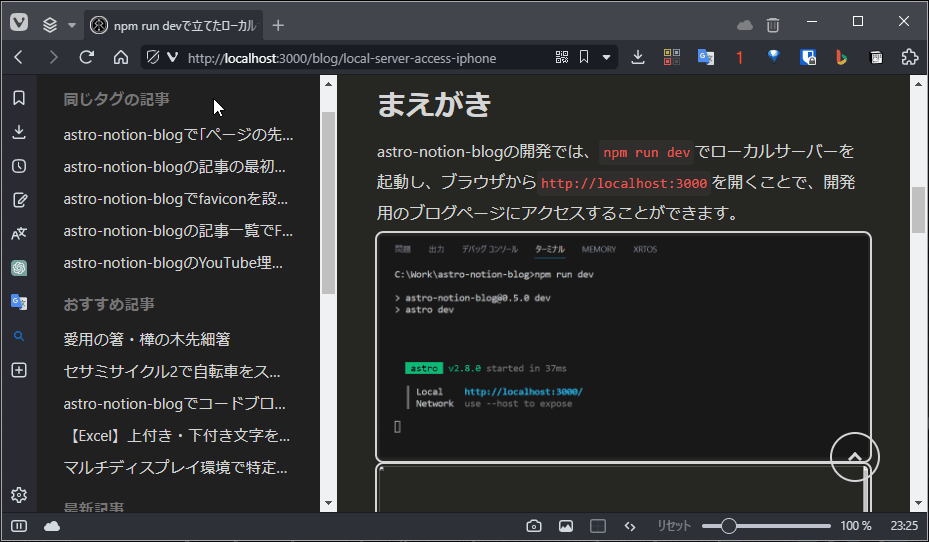Open the Google Translate web panel
The image size is (929, 542).
[19, 302]
